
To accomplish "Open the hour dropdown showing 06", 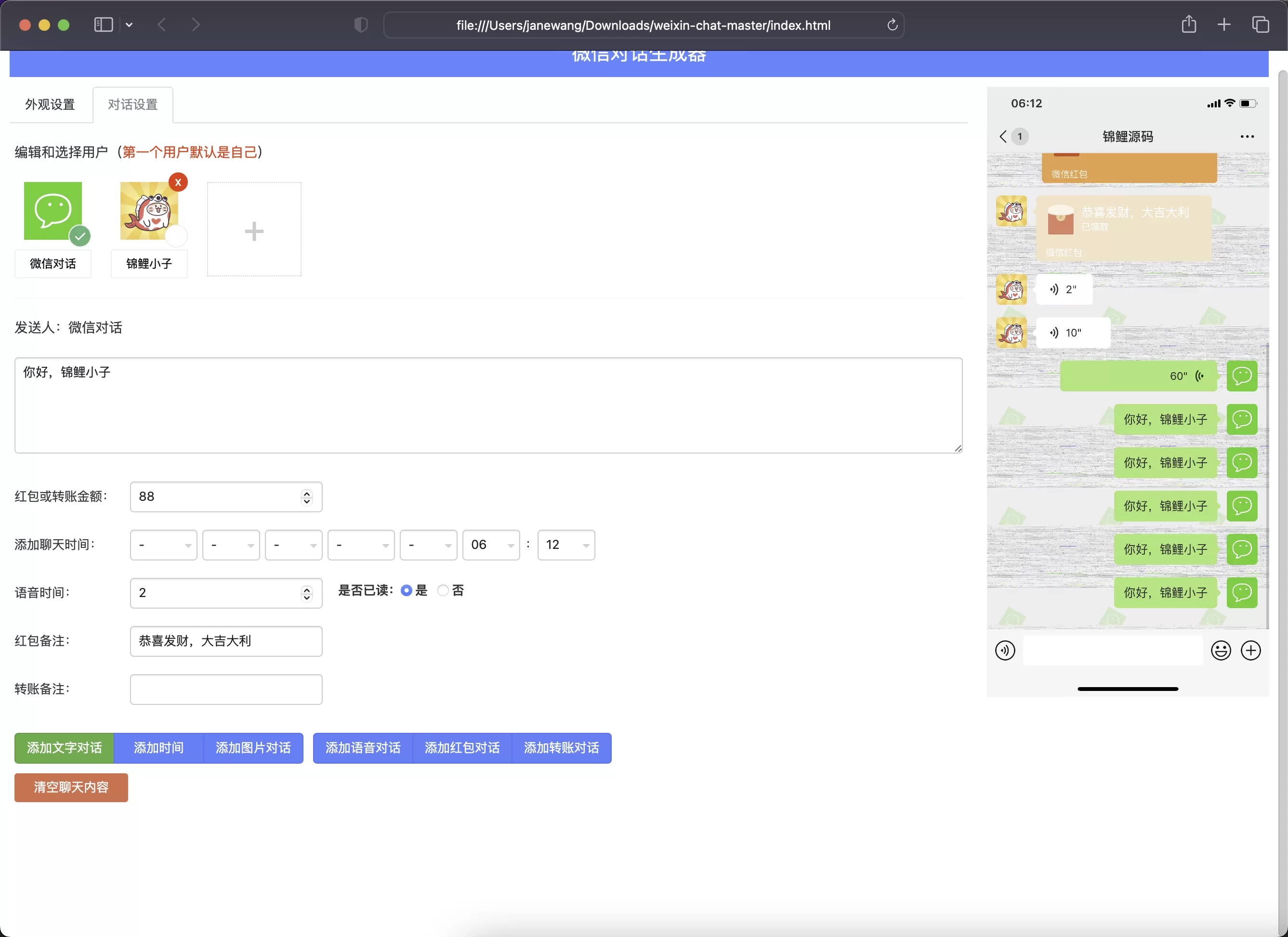I will click(491, 545).
